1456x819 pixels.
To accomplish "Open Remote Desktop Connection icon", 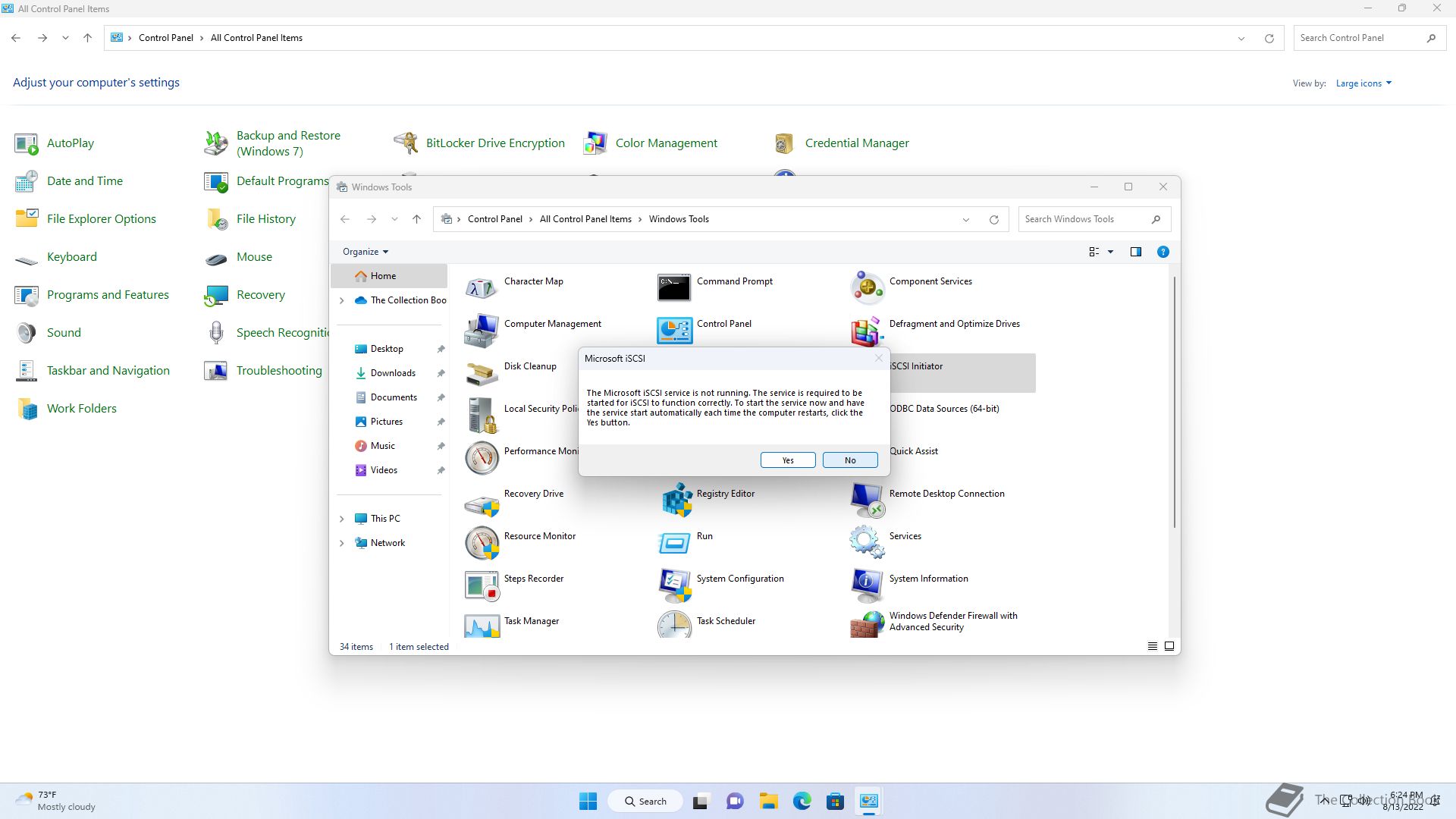I will (x=867, y=500).
